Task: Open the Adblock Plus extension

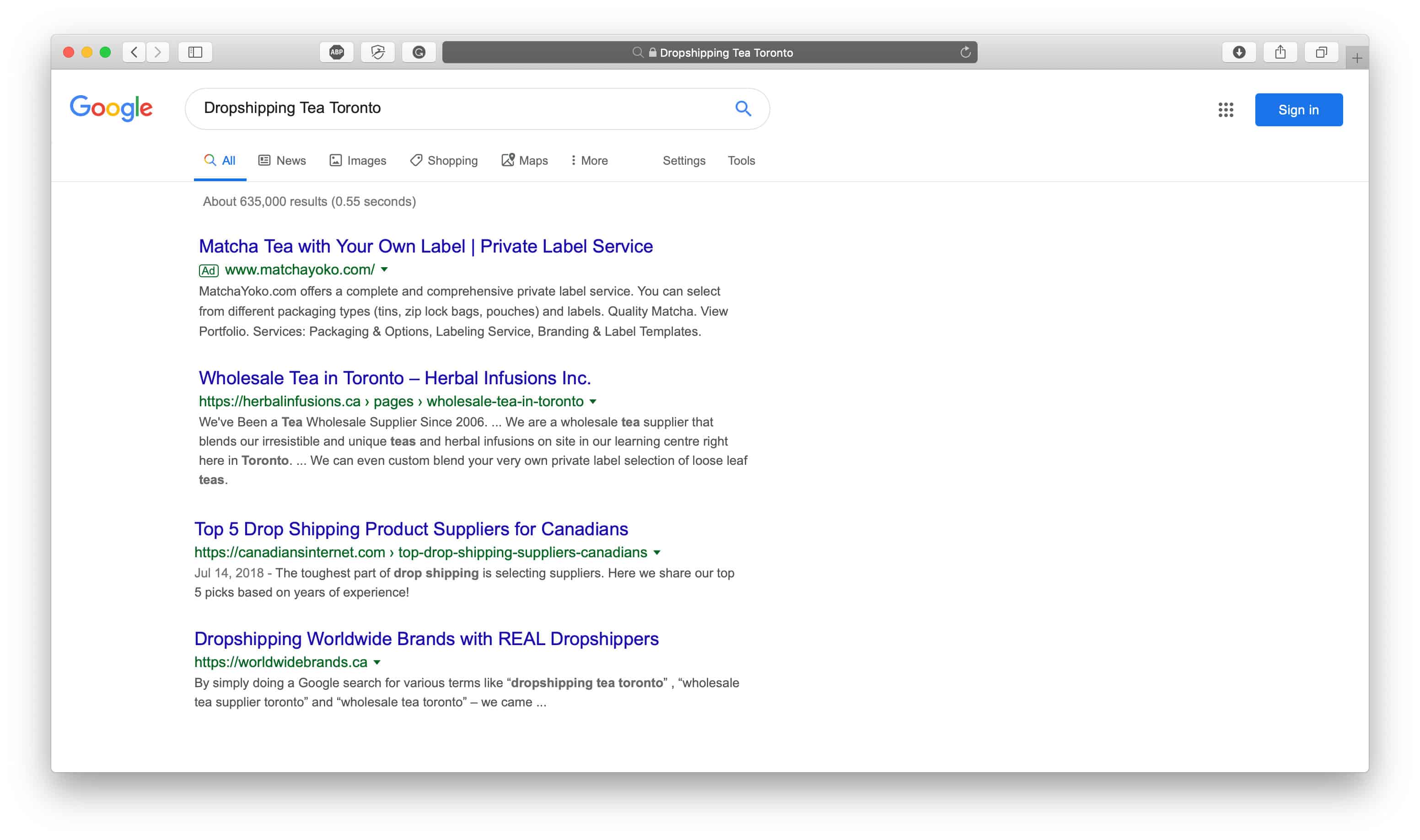Action: (337, 52)
